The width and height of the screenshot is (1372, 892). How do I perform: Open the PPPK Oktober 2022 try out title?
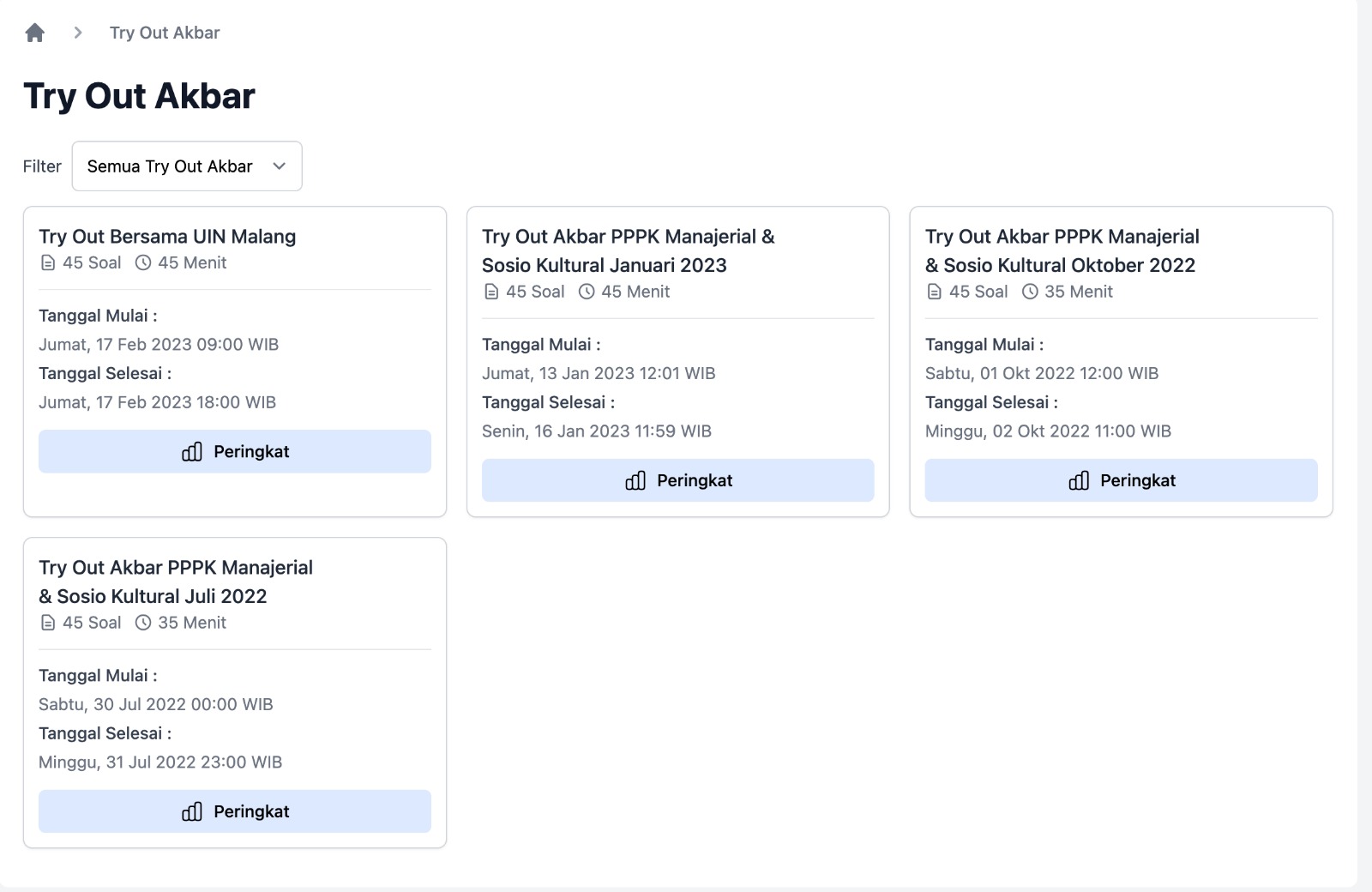1062,250
